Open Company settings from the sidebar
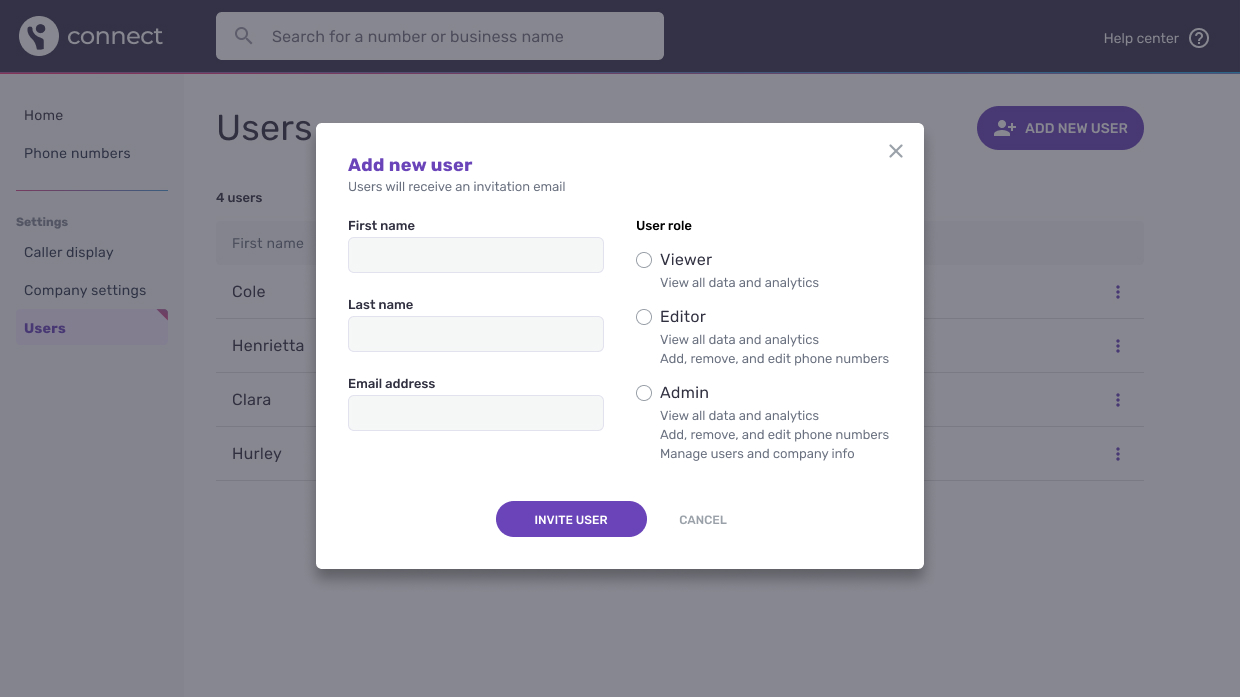Image resolution: width=1240 pixels, height=697 pixels. pos(84,290)
